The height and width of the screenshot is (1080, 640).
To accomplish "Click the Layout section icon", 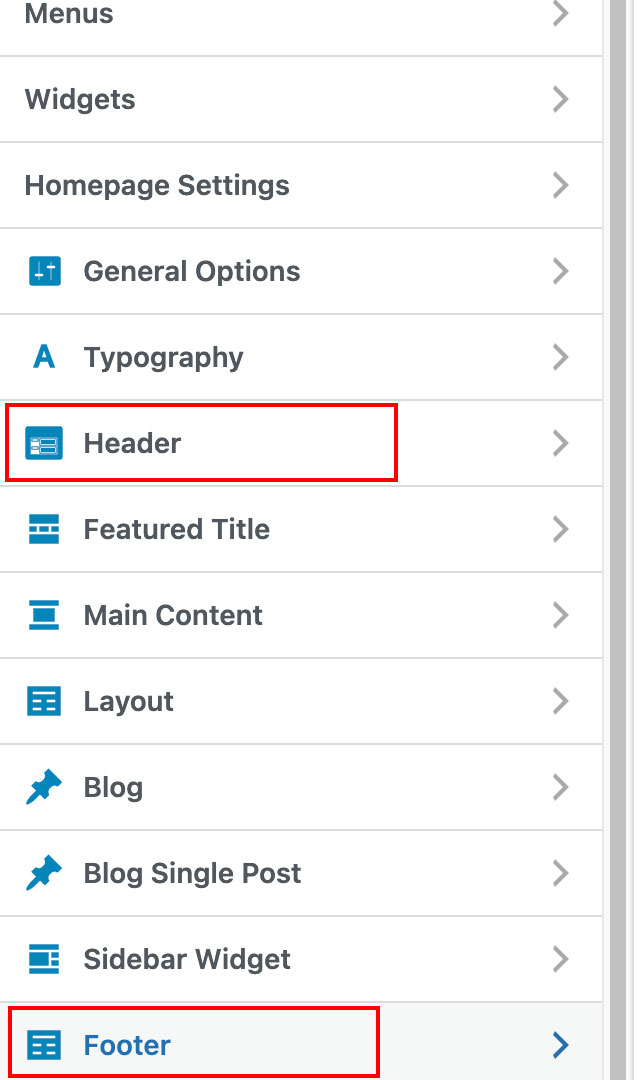I will (x=44, y=701).
